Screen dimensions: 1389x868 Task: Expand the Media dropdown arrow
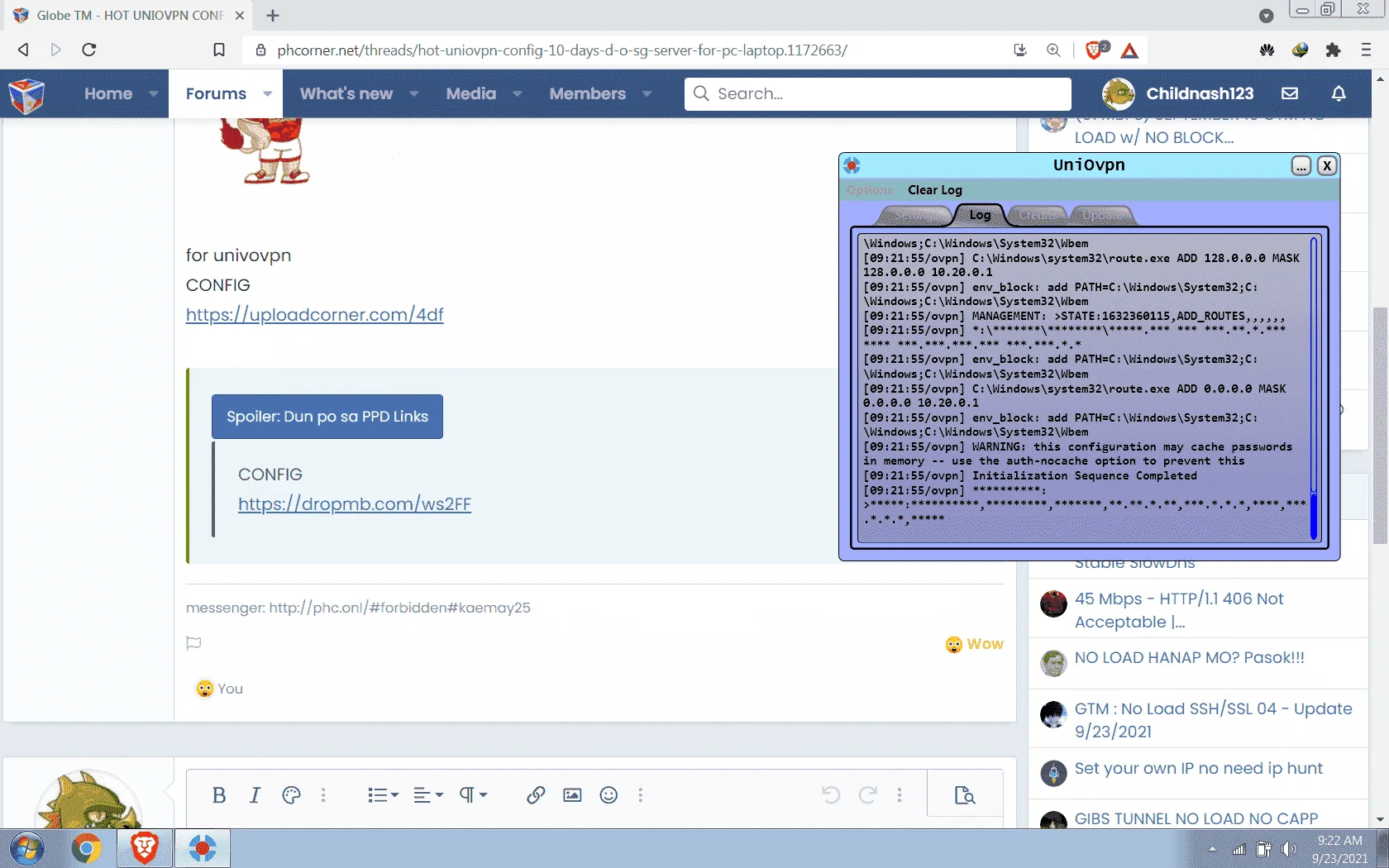(518, 93)
